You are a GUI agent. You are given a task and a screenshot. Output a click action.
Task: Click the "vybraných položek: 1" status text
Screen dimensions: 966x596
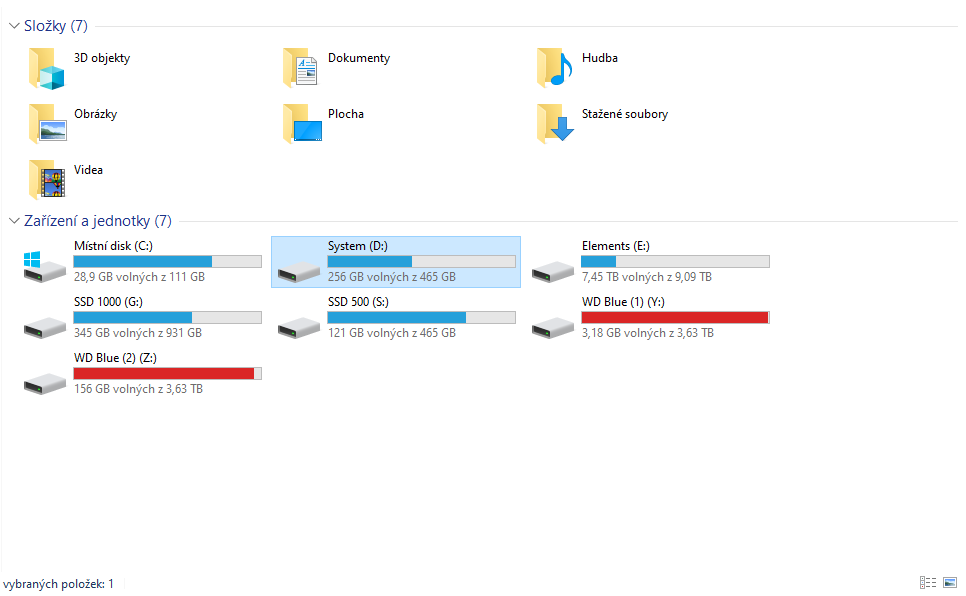pos(58,584)
